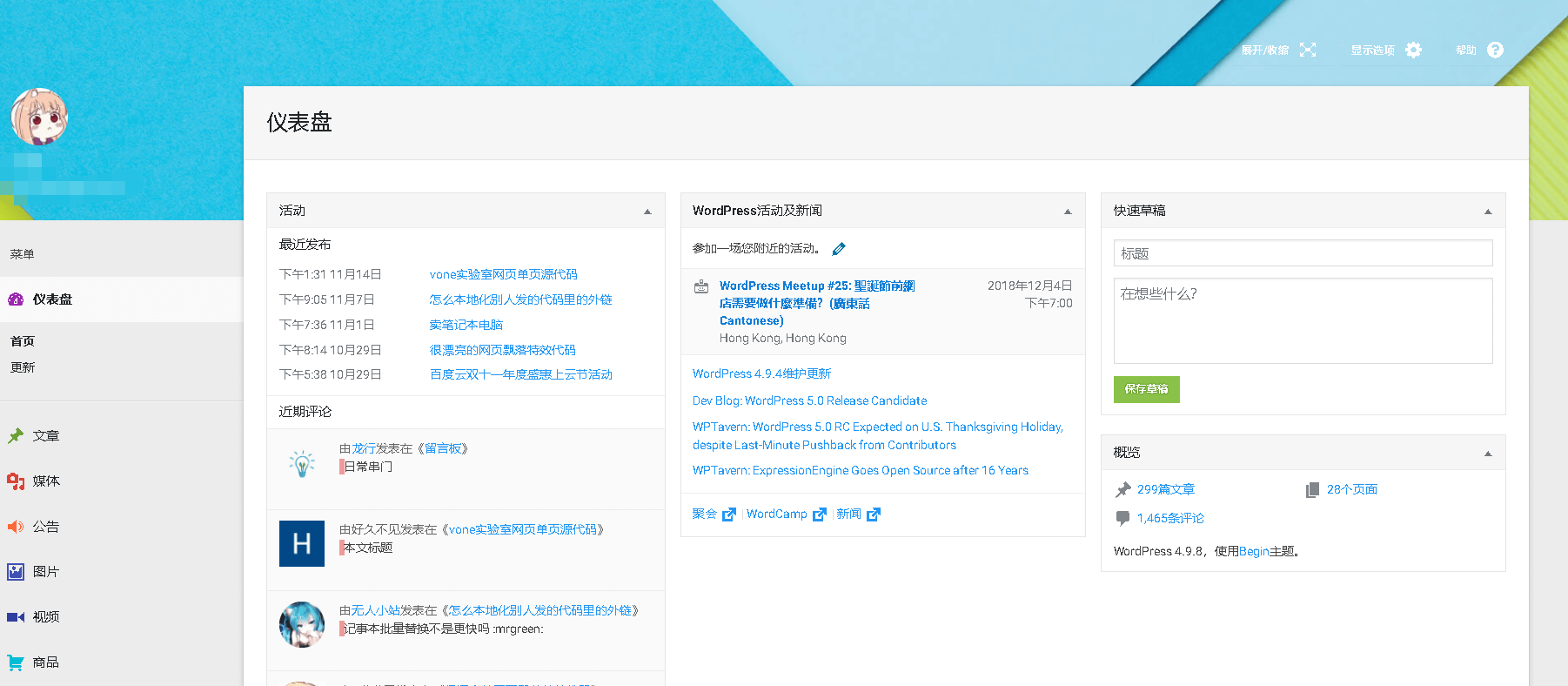Screen dimensions: 1568x686
Task: Select 仪表盘 dashboard menu item
Action: point(52,299)
